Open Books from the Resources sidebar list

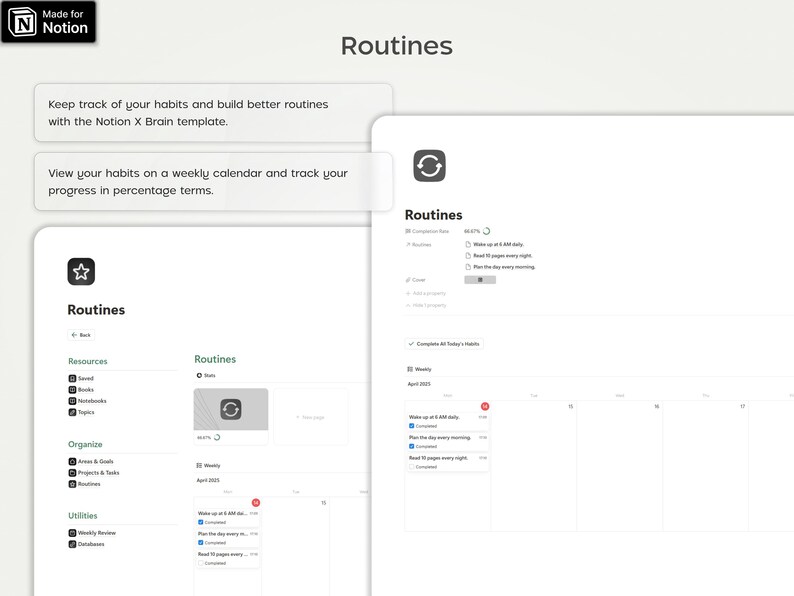tap(81, 389)
